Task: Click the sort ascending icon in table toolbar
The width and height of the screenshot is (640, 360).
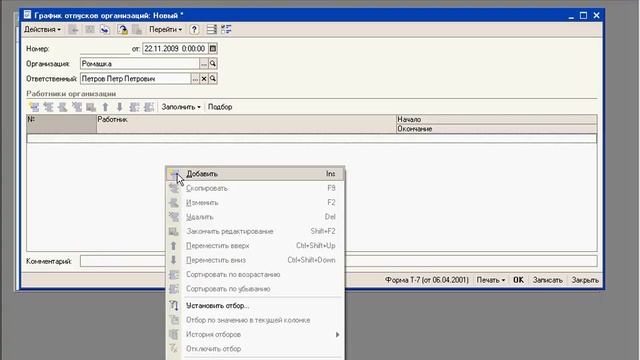Action: (134, 107)
